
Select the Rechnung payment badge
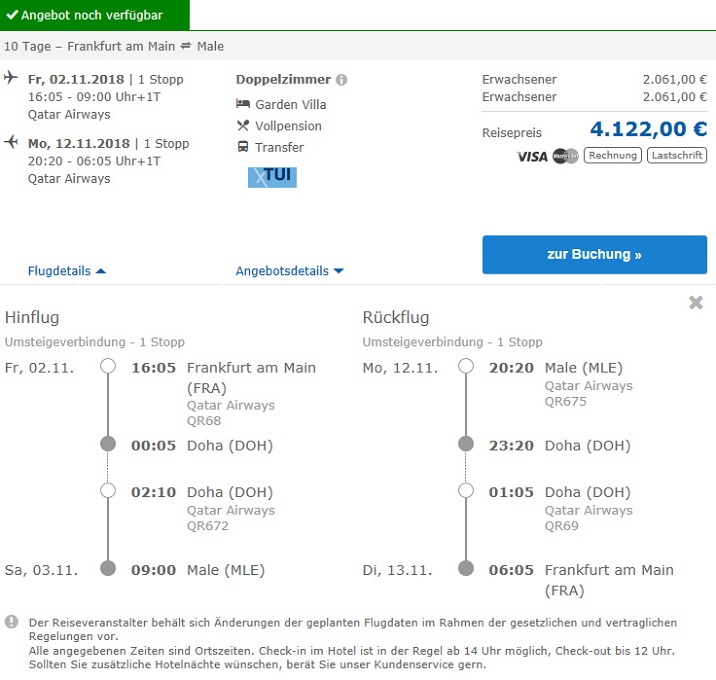(612, 156)
